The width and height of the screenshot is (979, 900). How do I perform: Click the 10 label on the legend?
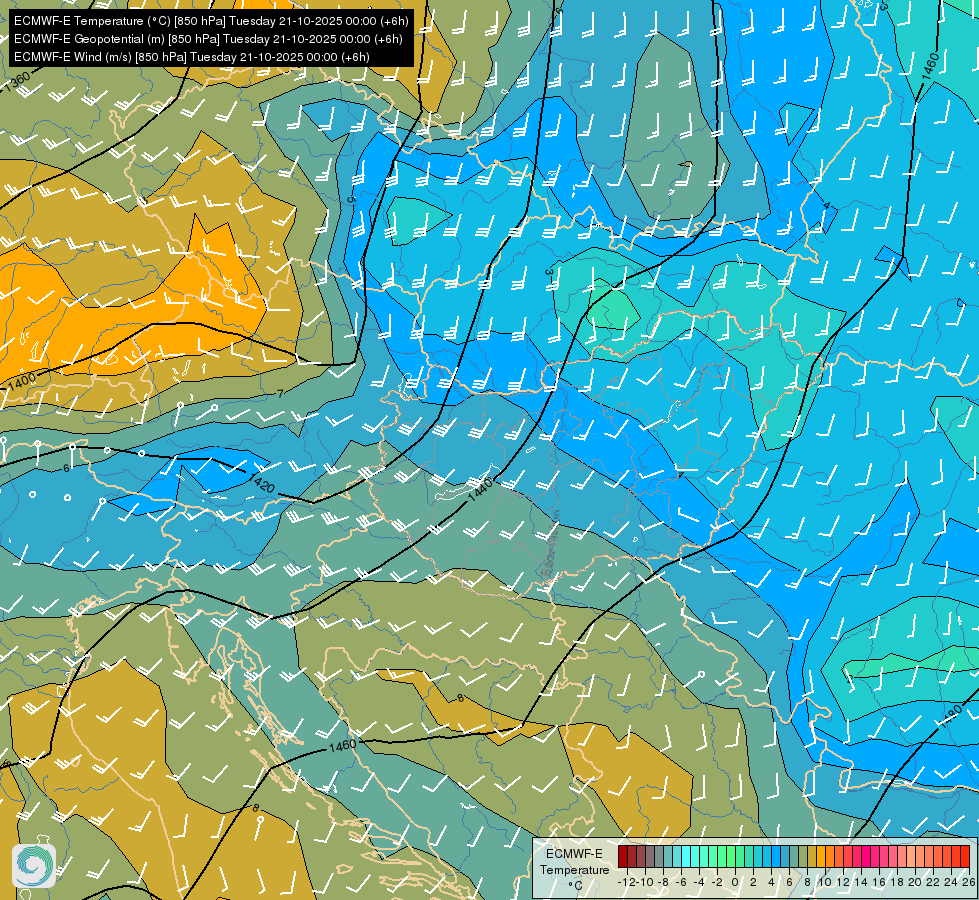[825, 882]
